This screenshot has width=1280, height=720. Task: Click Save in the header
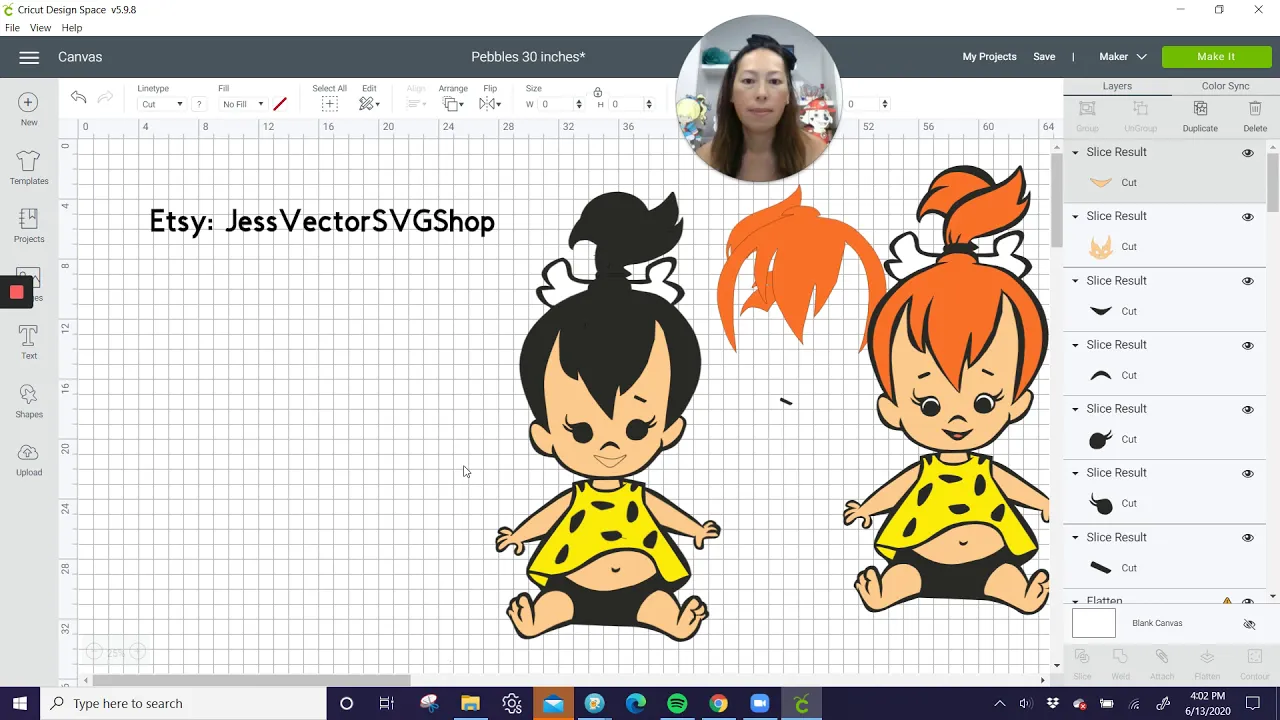coord(1044,57)
